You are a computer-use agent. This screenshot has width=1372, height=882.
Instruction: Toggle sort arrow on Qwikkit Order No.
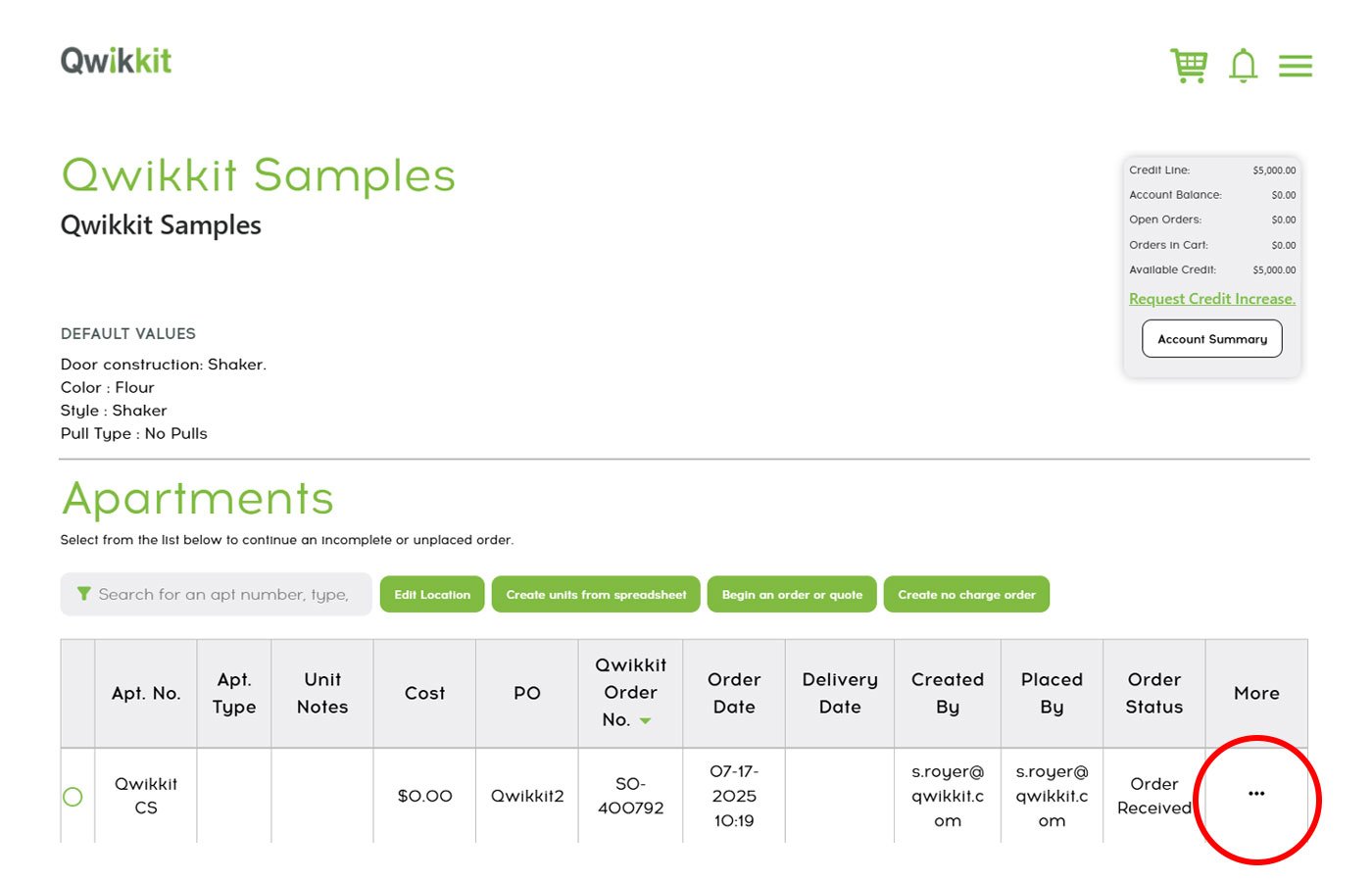pos(645,721)
